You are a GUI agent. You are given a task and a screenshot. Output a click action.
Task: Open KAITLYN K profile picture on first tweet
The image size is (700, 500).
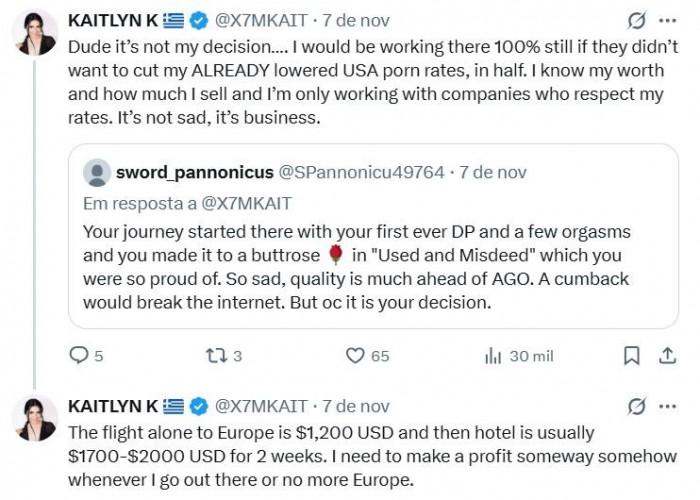pos(35,33)
